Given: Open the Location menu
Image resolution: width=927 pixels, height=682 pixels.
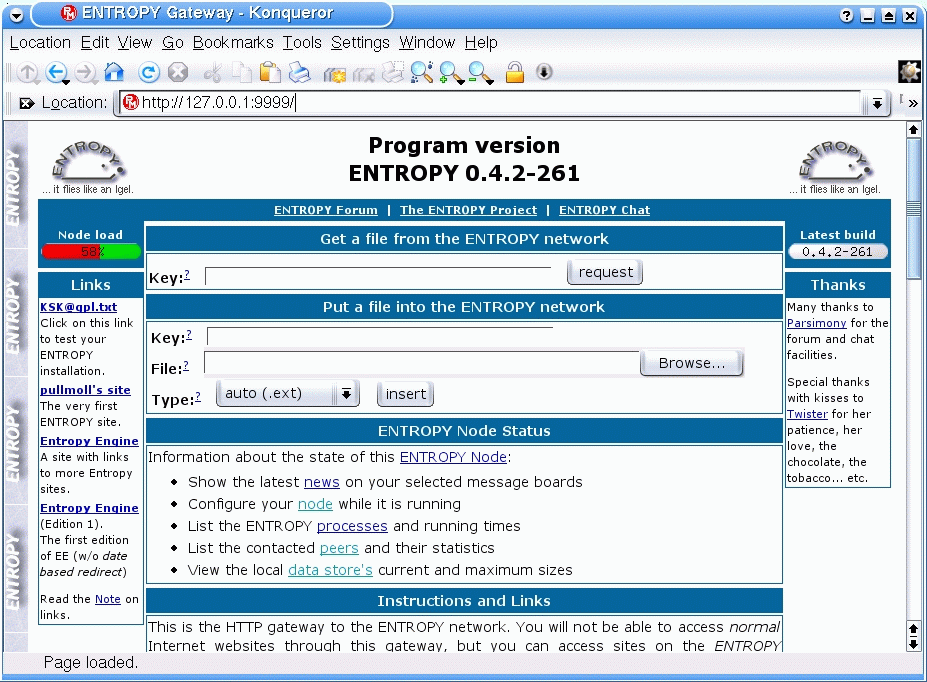Looking at the screenshot, I should point(40,43).
